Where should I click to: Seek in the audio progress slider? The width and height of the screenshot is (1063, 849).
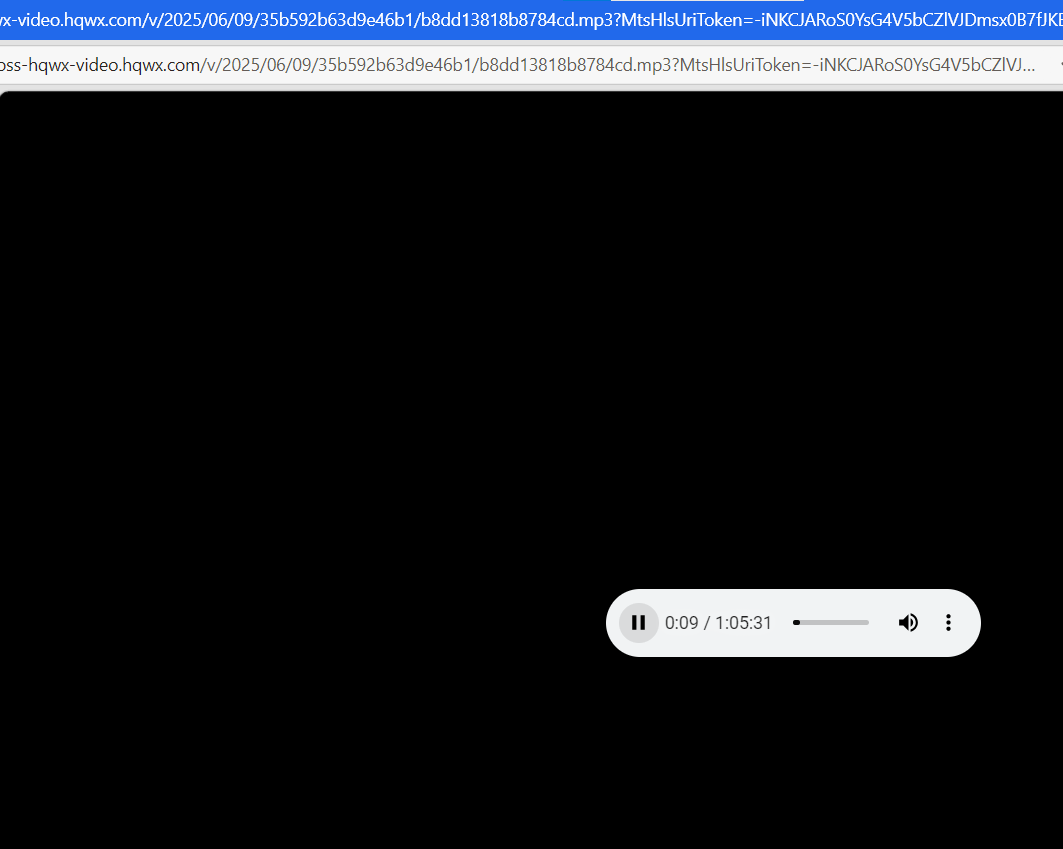[830, 623]
